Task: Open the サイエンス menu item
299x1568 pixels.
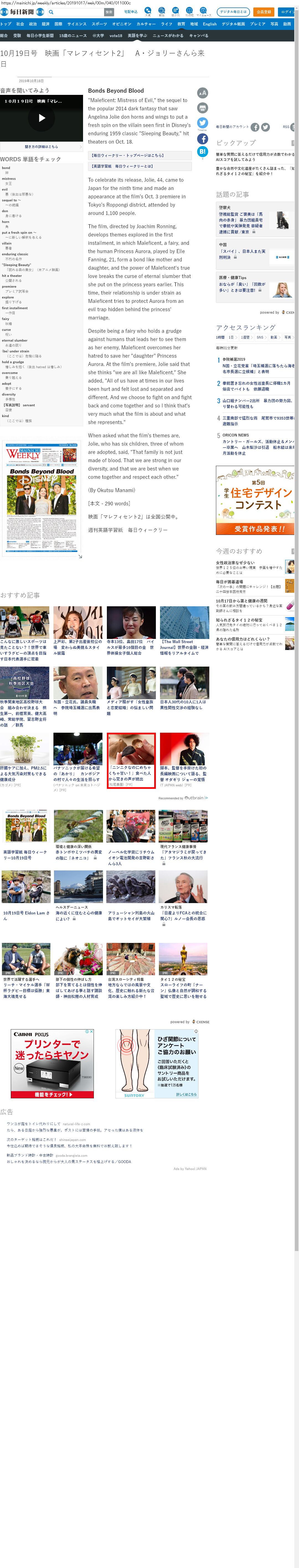Action: coord(77,24)
